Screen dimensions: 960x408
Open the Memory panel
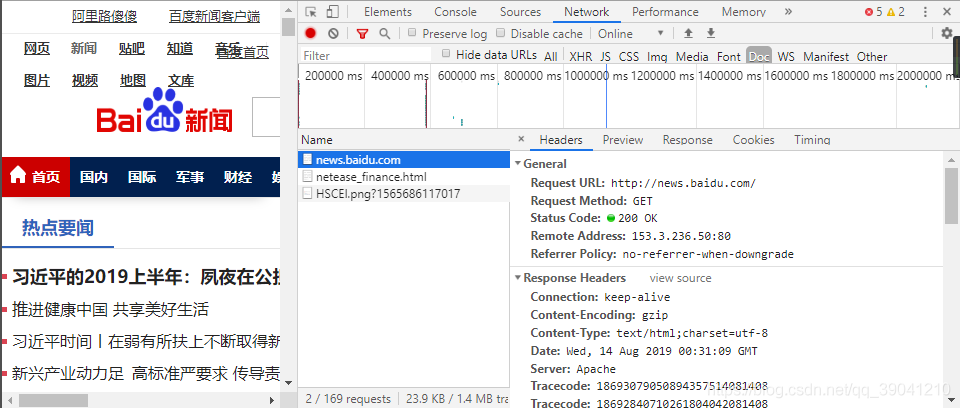(x=743, y=12)
